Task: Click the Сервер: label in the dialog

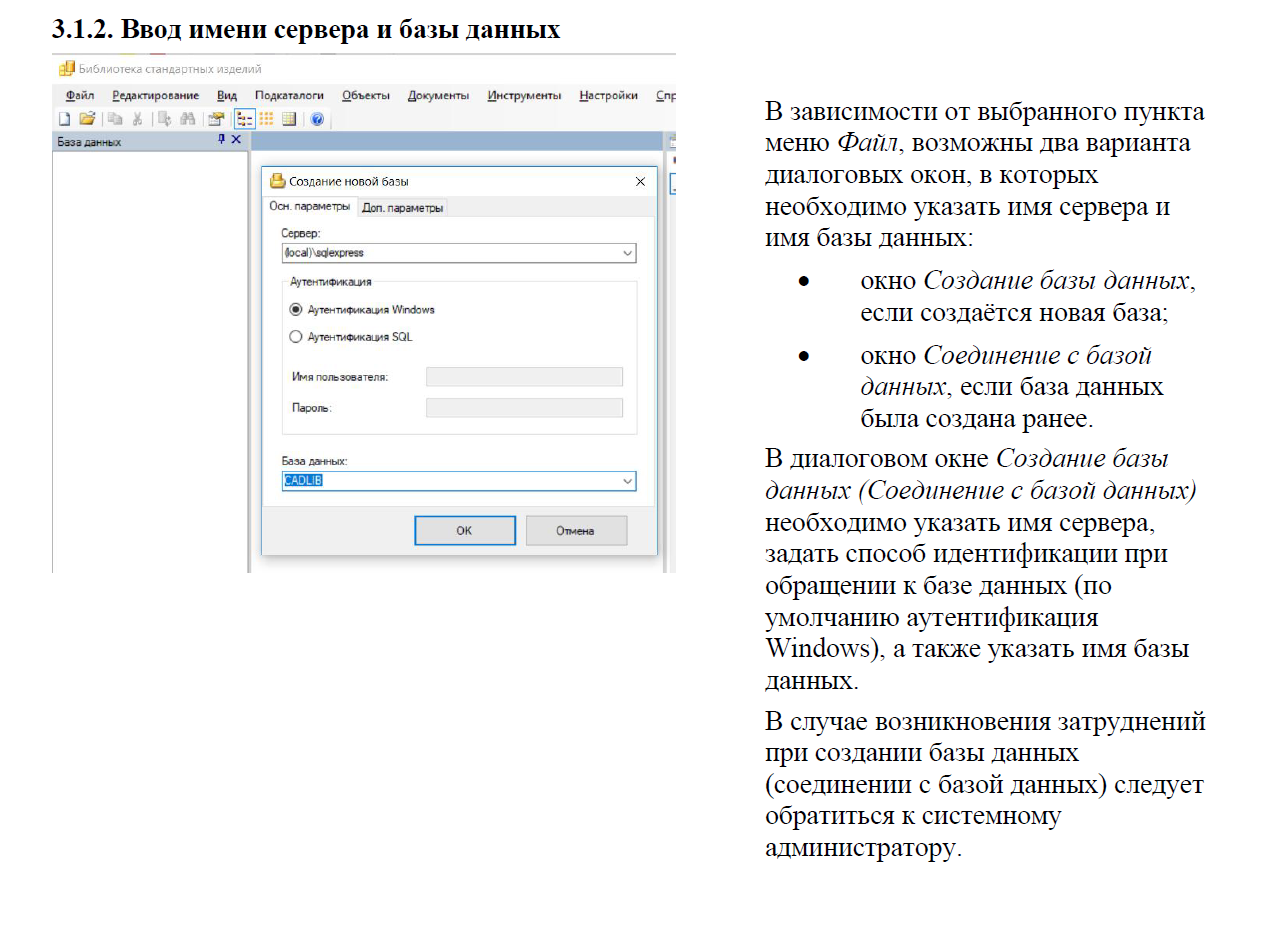Action: point(301,232)
